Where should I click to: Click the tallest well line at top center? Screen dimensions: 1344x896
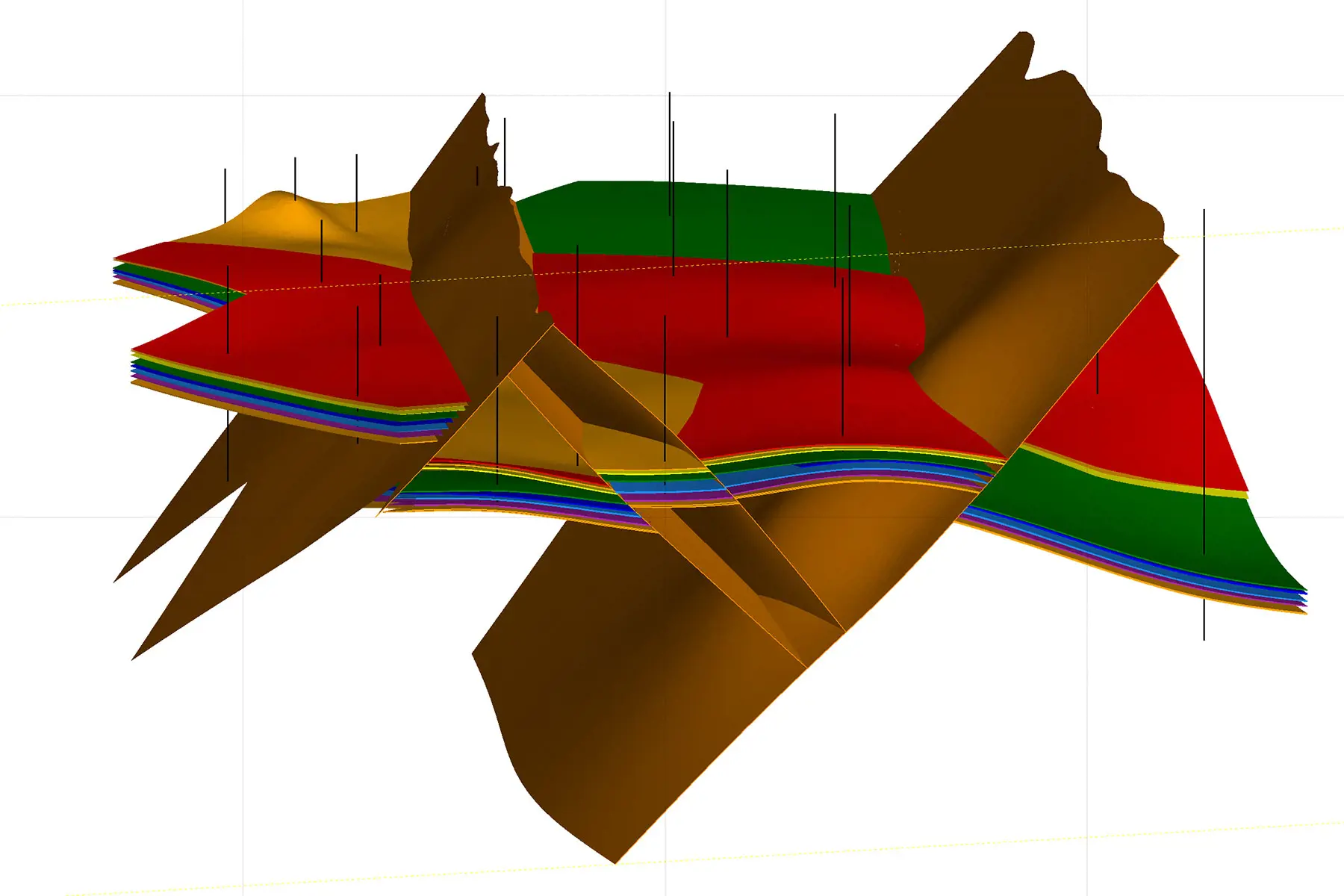point(670,149)
